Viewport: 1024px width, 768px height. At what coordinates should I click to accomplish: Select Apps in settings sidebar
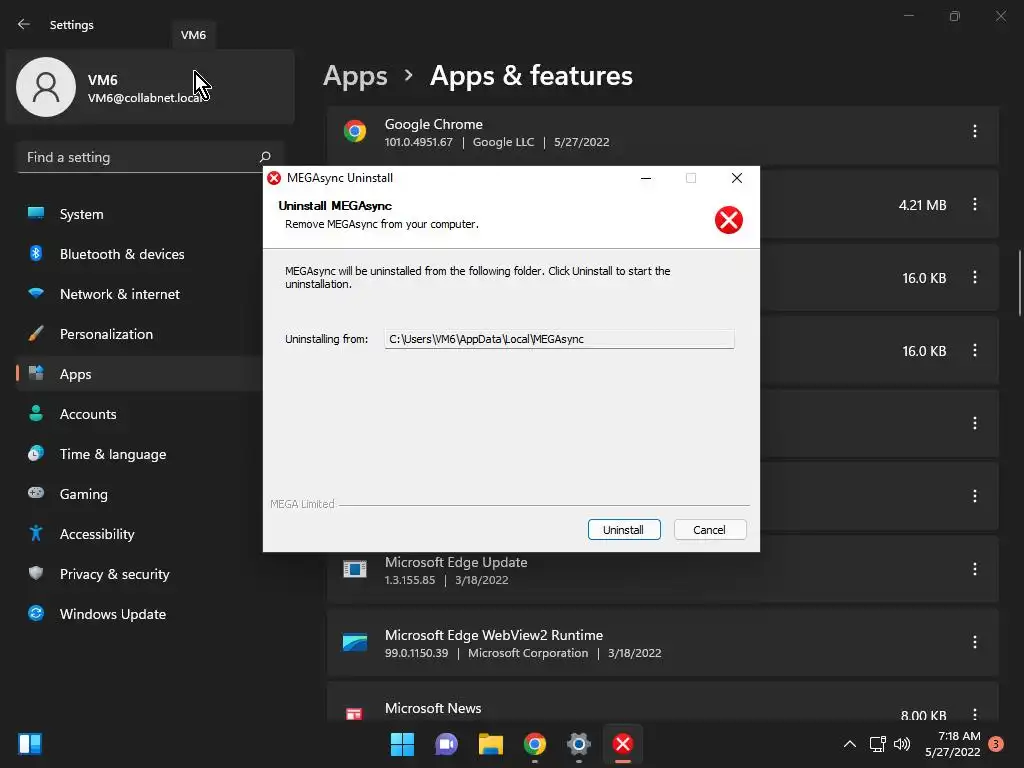point(139,374)
